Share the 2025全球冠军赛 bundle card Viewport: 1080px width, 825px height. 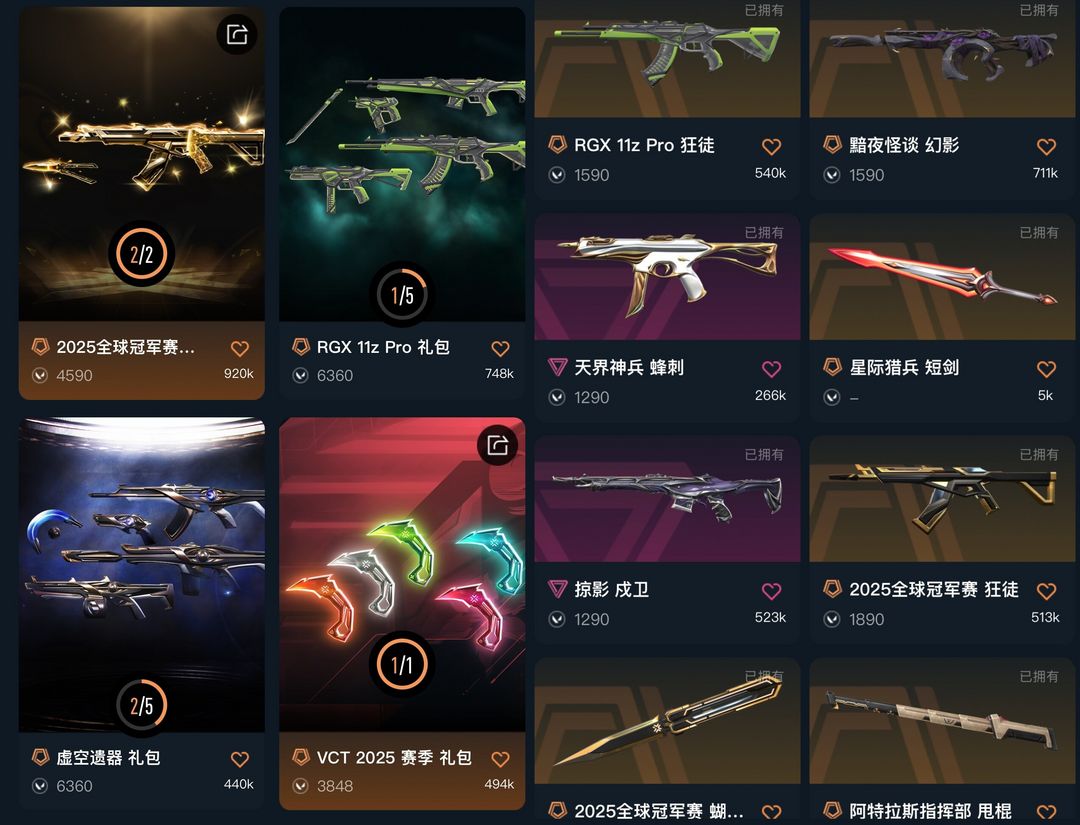point(237,34)
